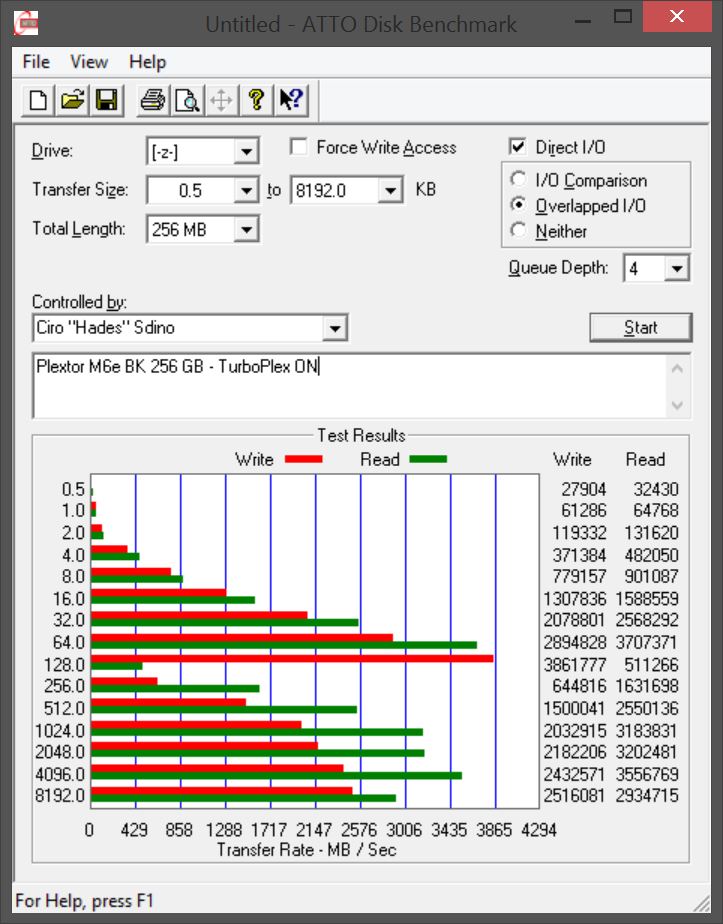Activate the context help pointer icon

[291, 99]
